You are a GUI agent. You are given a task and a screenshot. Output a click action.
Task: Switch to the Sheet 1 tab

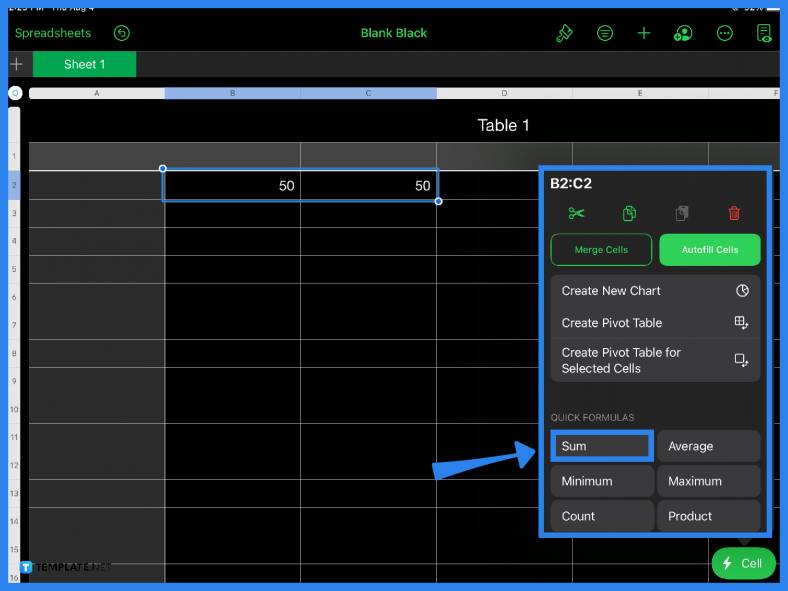click(84, 64)
